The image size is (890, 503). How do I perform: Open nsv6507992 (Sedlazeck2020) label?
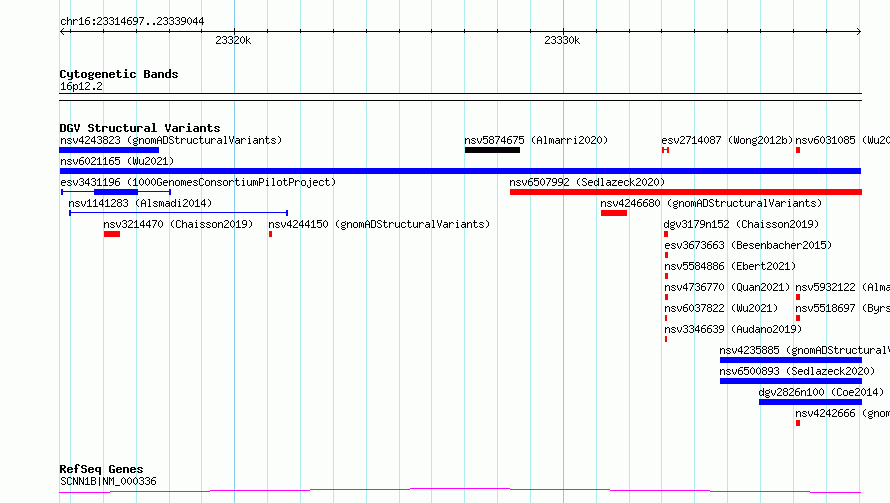pos(587,182)
